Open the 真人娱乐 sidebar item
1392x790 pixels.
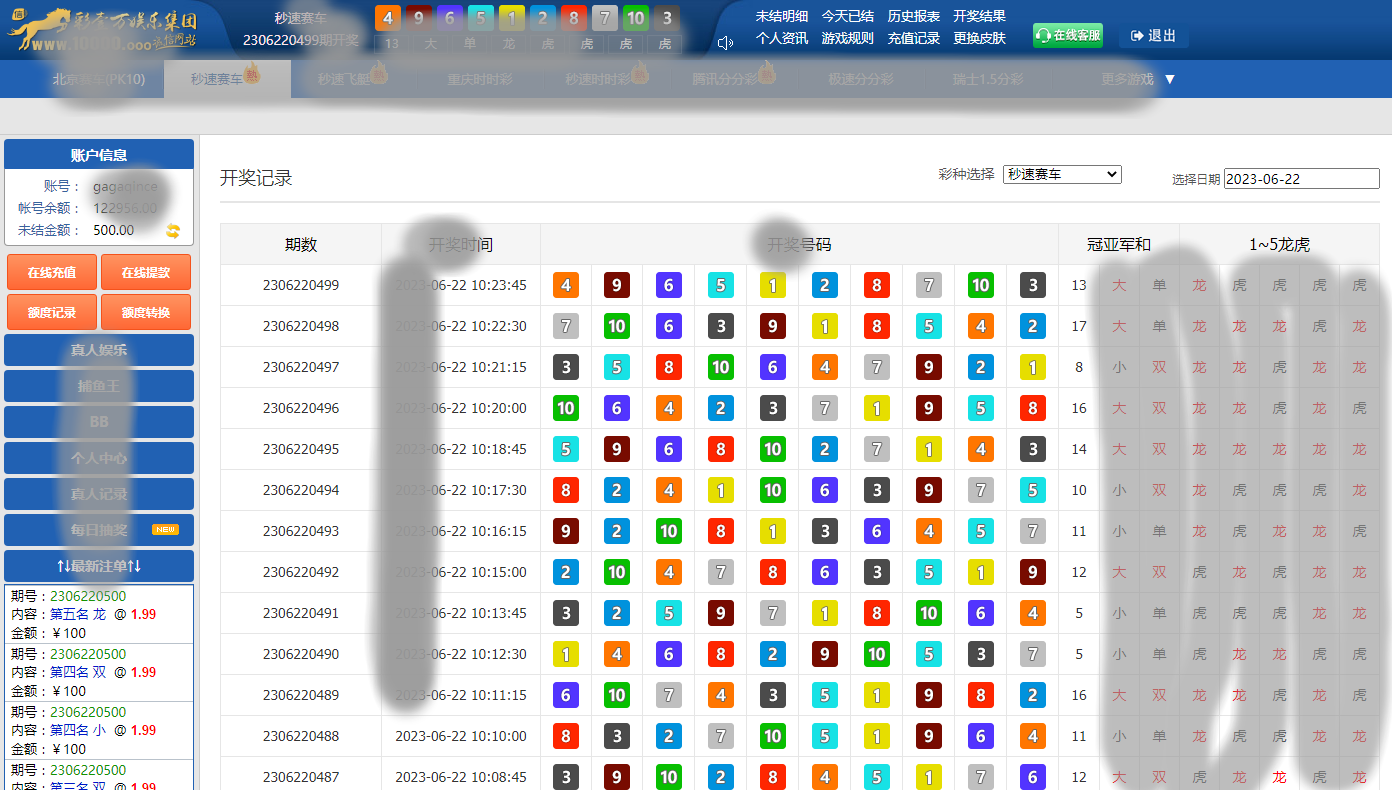[99, 350]
